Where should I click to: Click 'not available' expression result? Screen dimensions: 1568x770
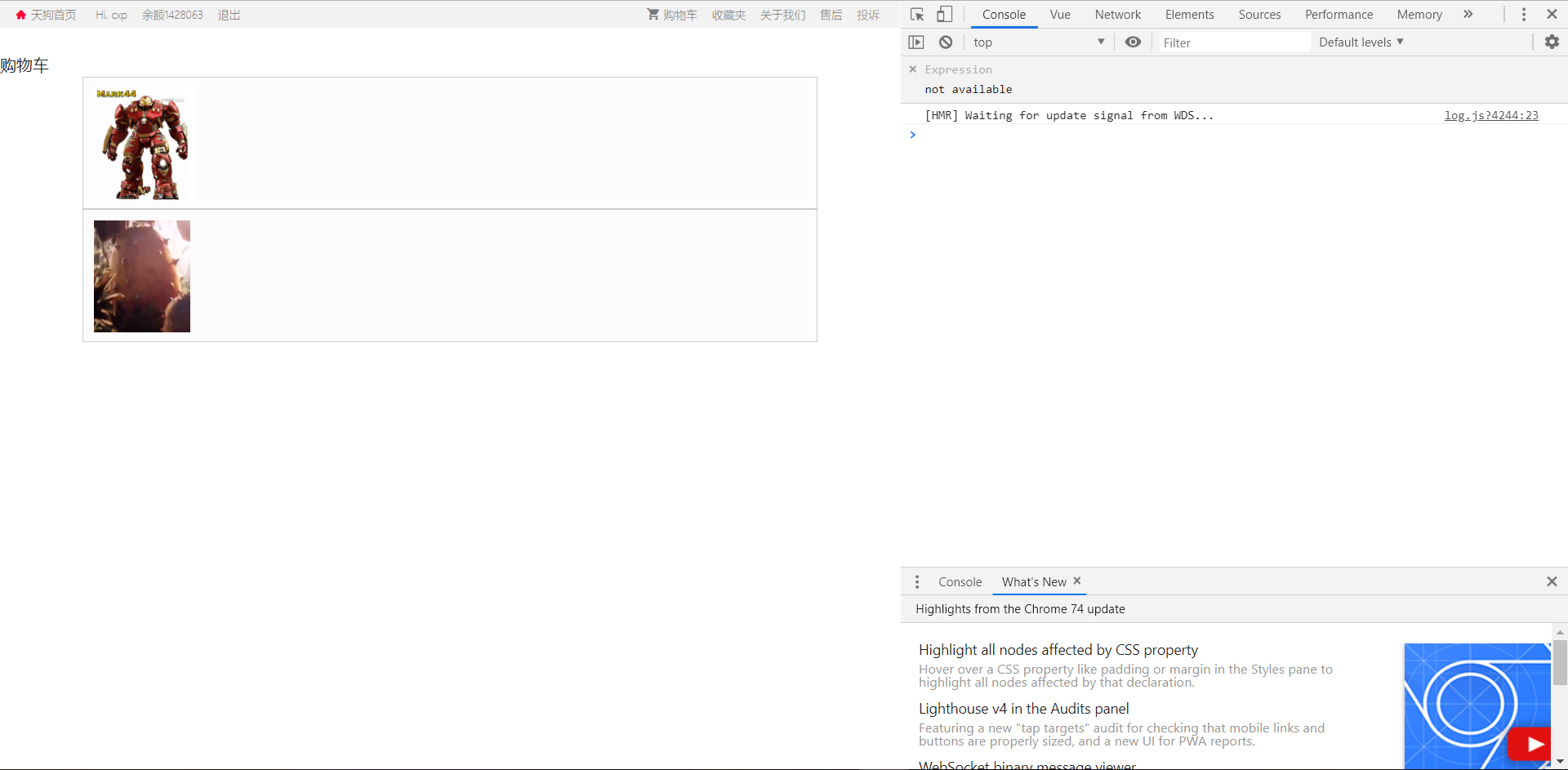click(969, 89)
